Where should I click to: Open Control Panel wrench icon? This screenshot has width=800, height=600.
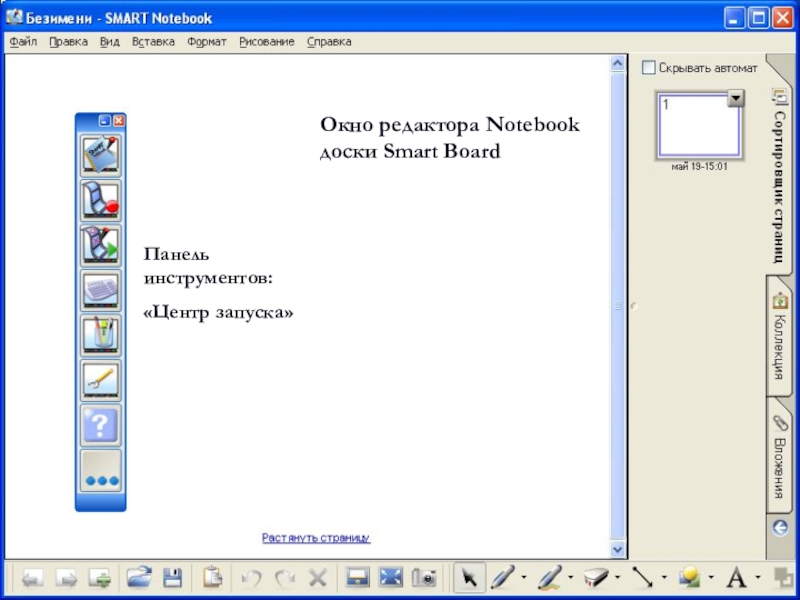click(100, 381)
